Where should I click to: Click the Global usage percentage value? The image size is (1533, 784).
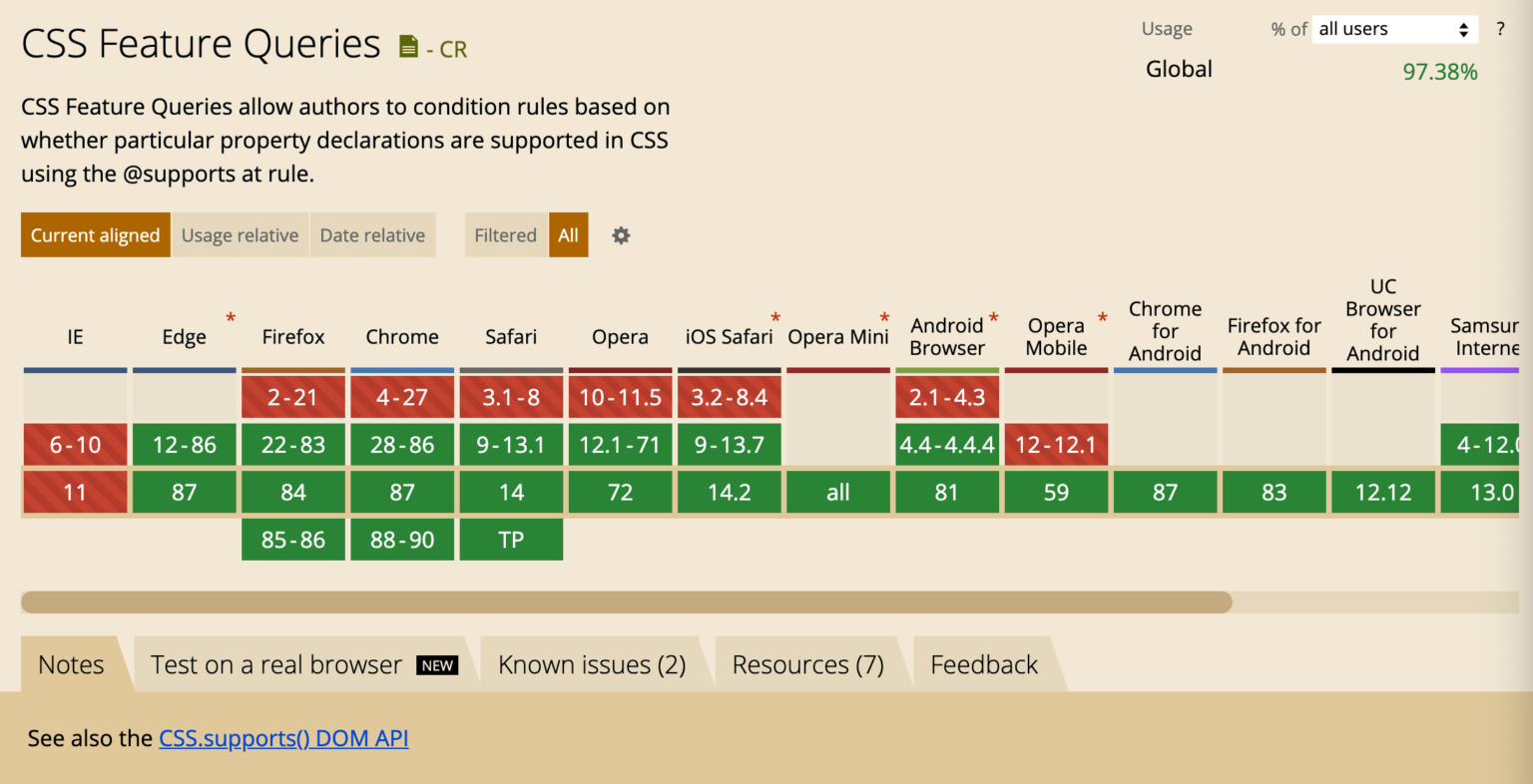pyautogui.click(x=1440, y=71)
